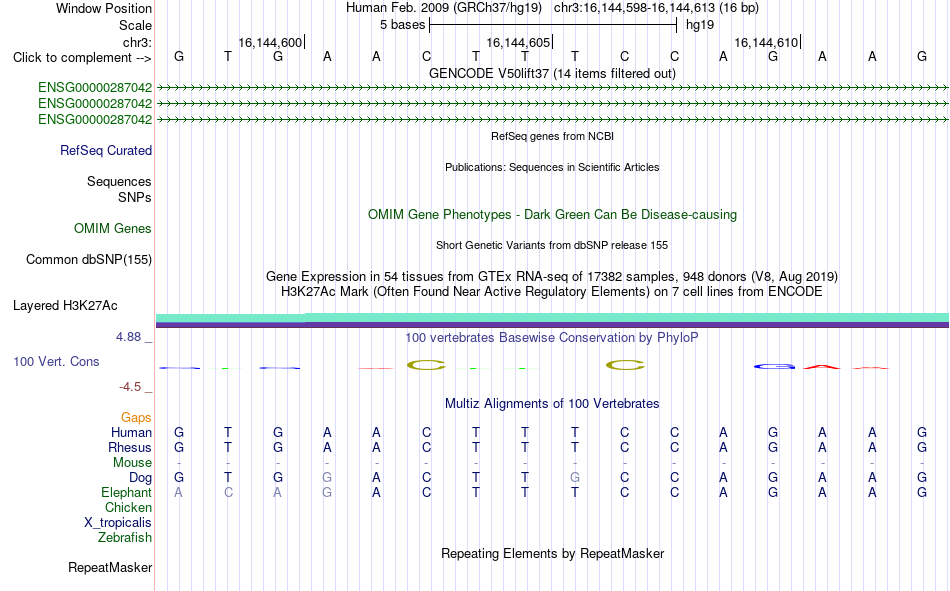Click 'Short Genetic Variants from dbSNP release 155'

point(552,245)
